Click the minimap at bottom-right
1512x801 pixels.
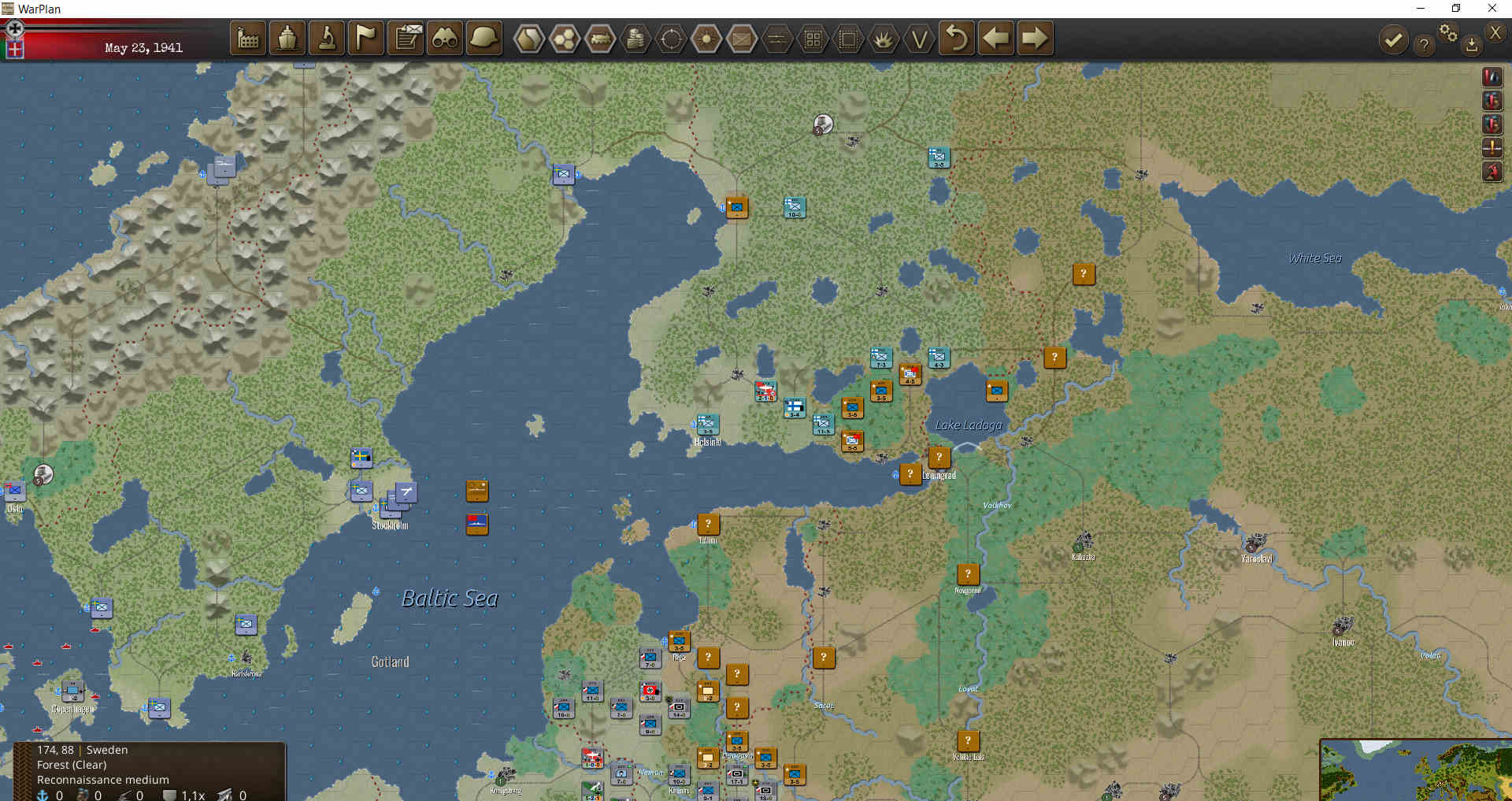pyautogui.click(x=1416, y=769)
